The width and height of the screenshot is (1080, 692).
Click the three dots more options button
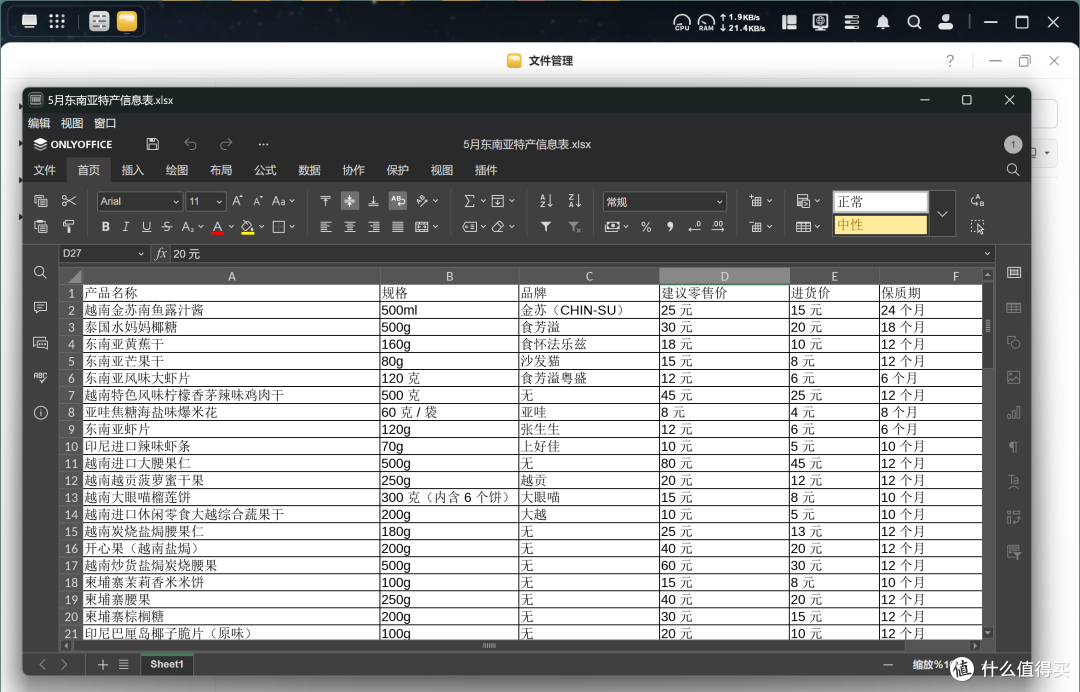click(x=263, y=145)
